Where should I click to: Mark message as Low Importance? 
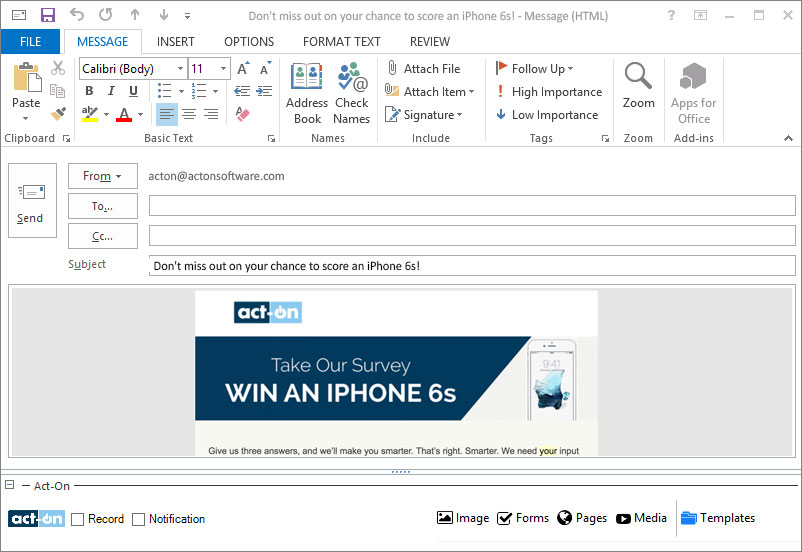[547, 115]
